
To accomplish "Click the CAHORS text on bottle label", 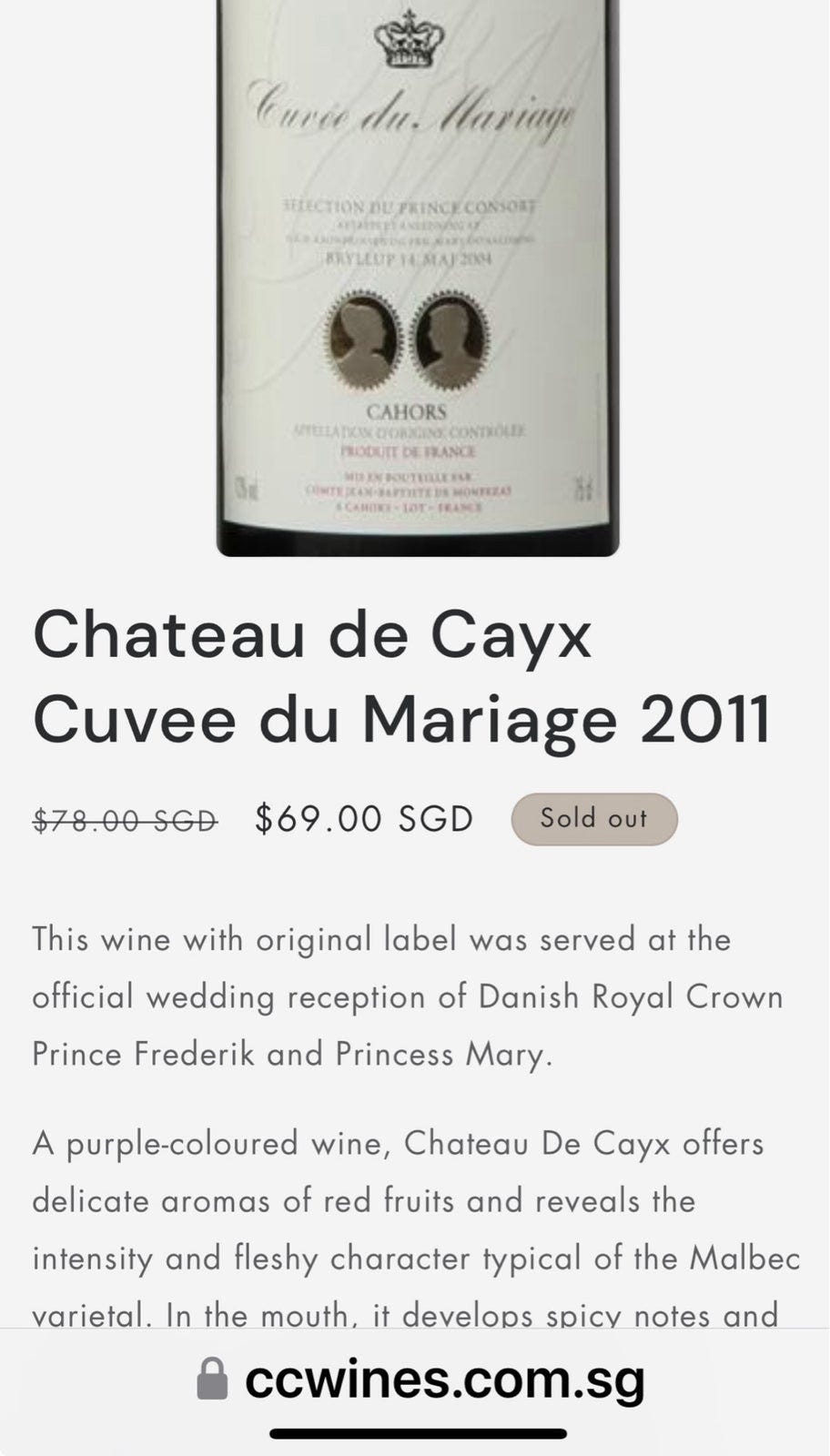I will pos(406,411).
